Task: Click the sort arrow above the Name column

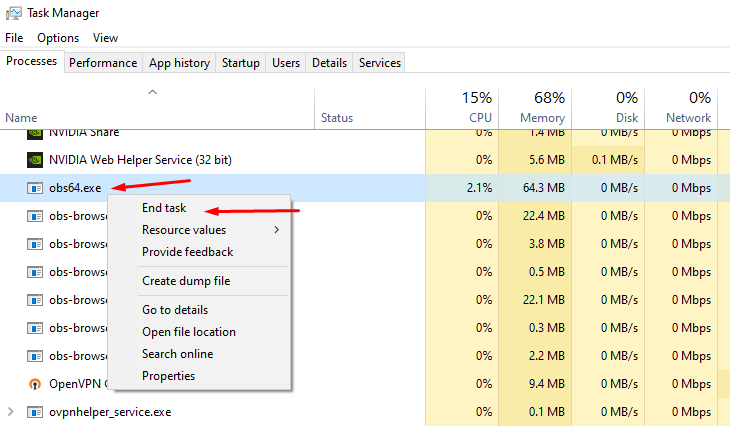Action: pos(152,92)
